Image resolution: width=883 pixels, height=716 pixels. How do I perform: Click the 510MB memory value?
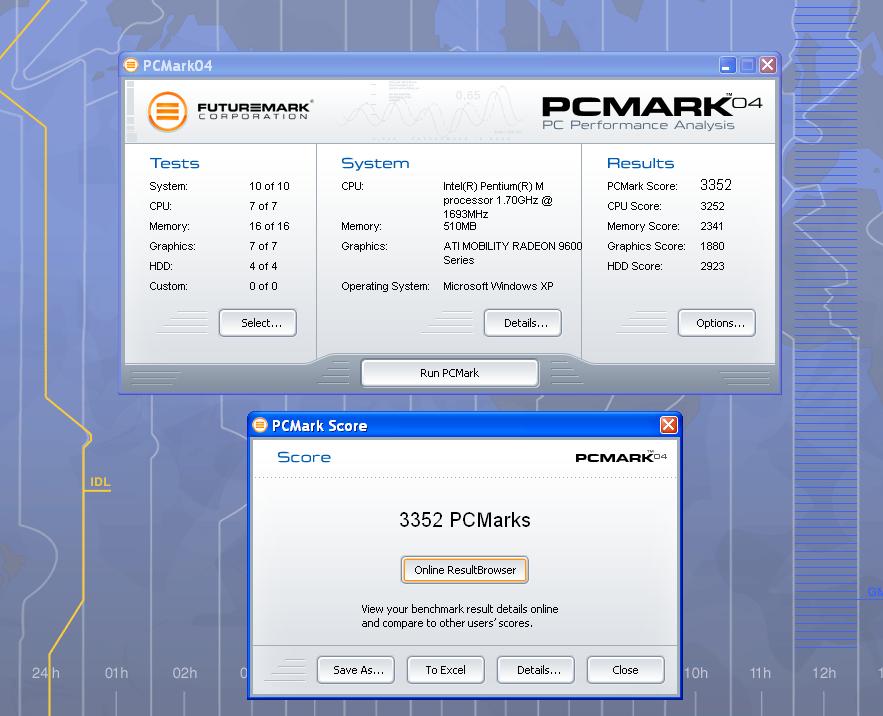(460, 226)
